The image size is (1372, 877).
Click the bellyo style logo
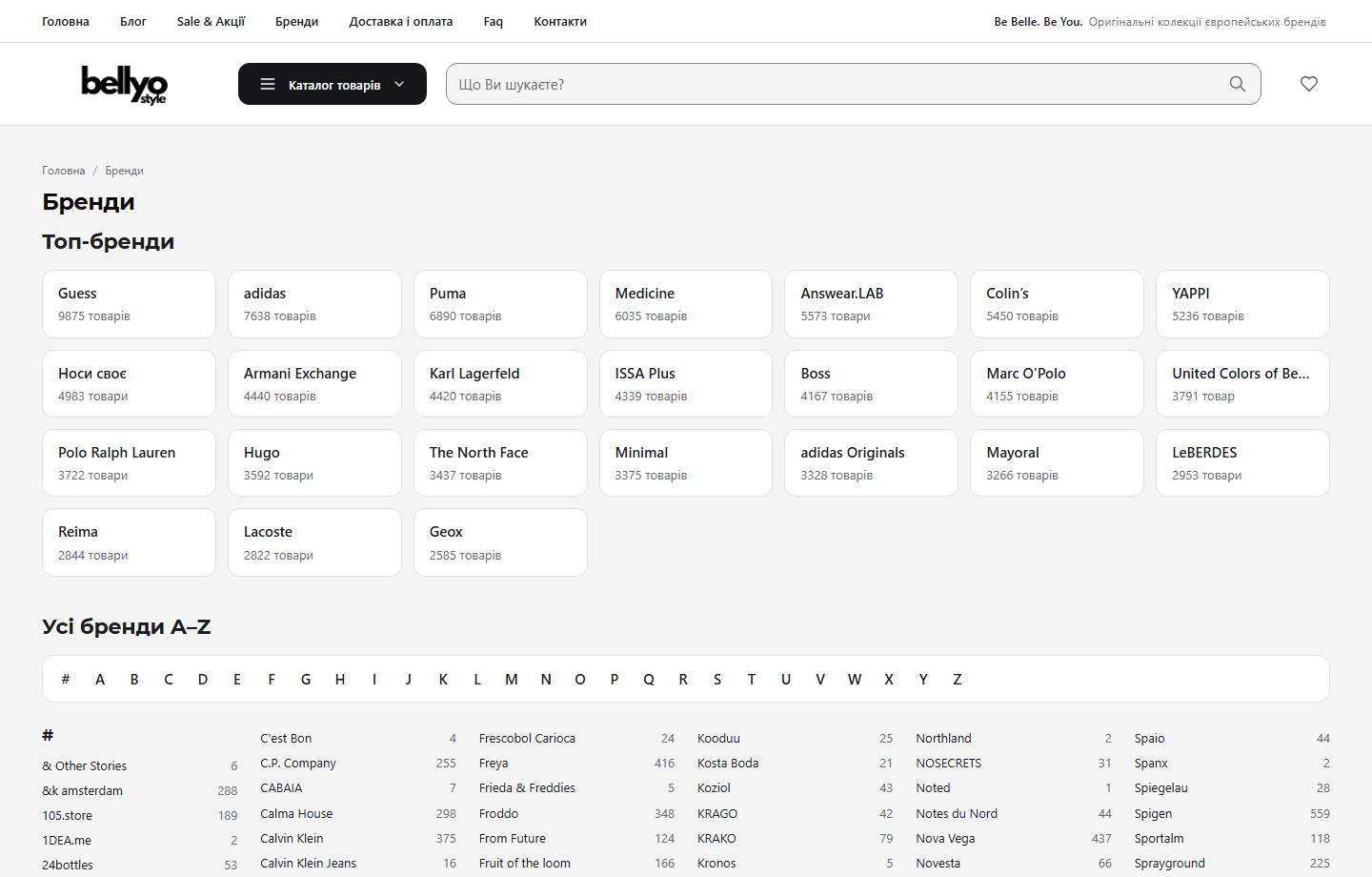(x=124, y=84)
